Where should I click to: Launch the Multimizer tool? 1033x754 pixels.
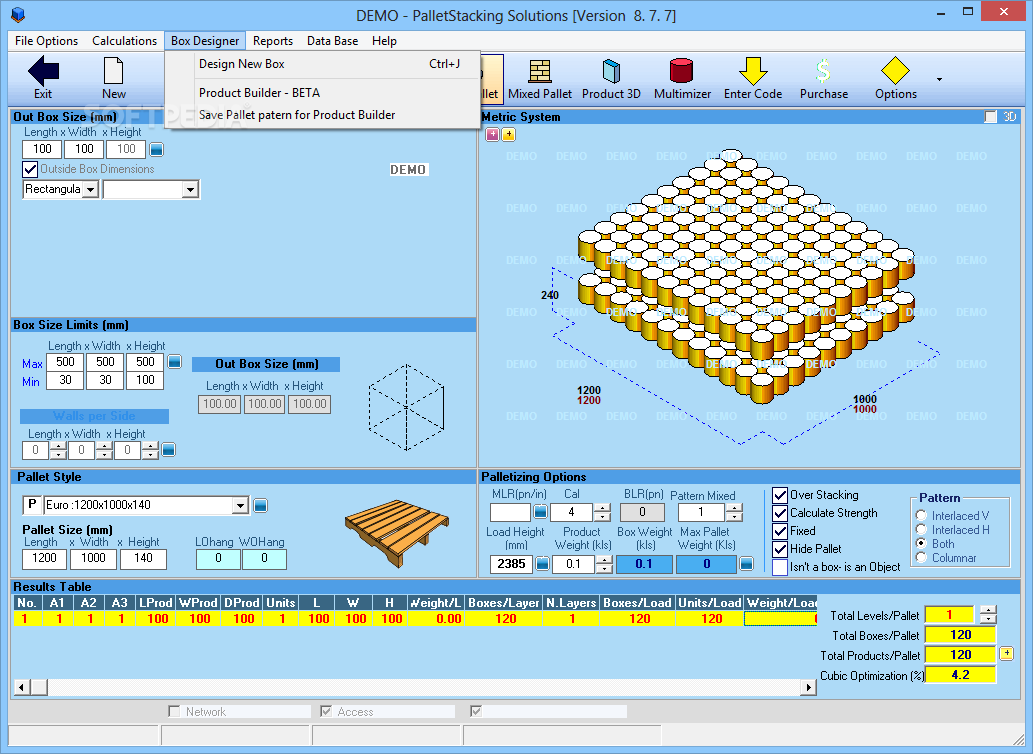pyautogui.click(x=682, y=79)
